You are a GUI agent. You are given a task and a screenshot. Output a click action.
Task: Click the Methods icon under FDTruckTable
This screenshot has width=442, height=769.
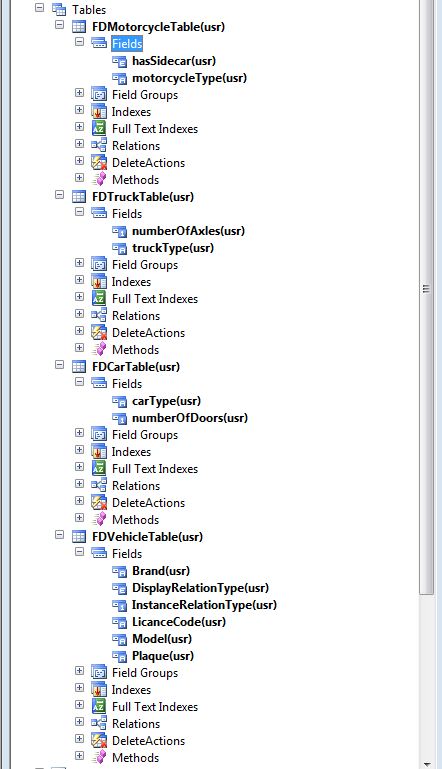tap(99, 349)
